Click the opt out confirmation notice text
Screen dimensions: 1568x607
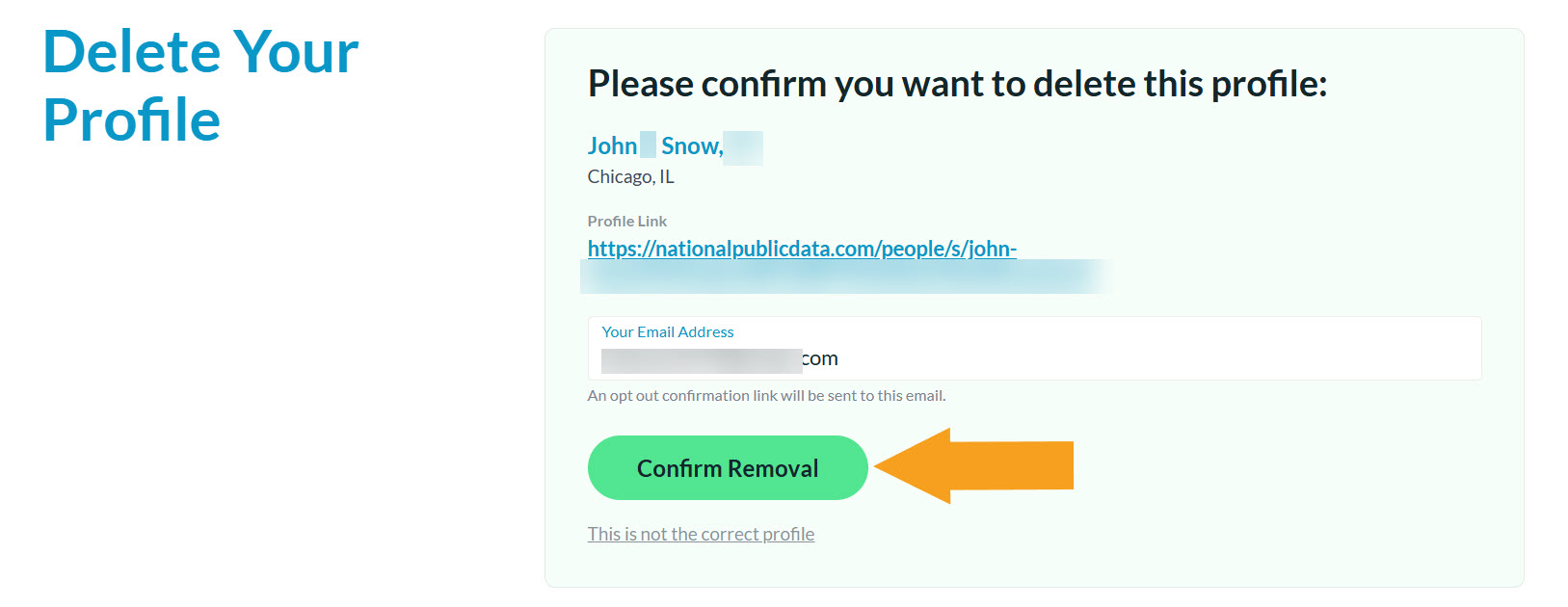coord(766,395)
